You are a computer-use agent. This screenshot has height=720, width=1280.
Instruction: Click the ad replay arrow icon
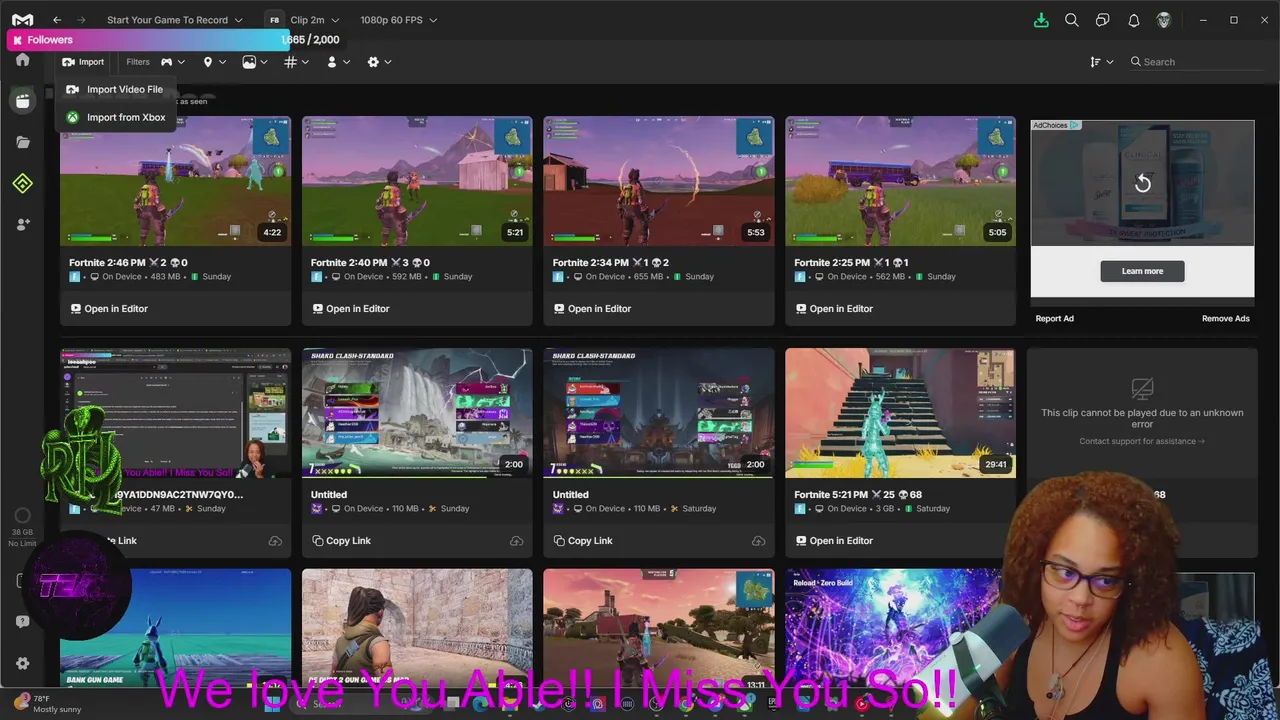[x=1142, y=183]
